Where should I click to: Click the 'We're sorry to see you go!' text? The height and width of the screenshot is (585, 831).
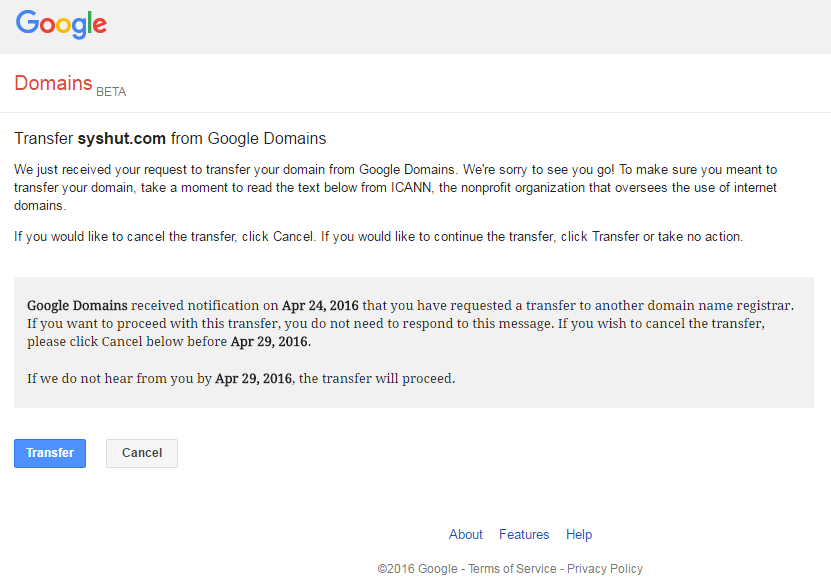pos(539,170)
